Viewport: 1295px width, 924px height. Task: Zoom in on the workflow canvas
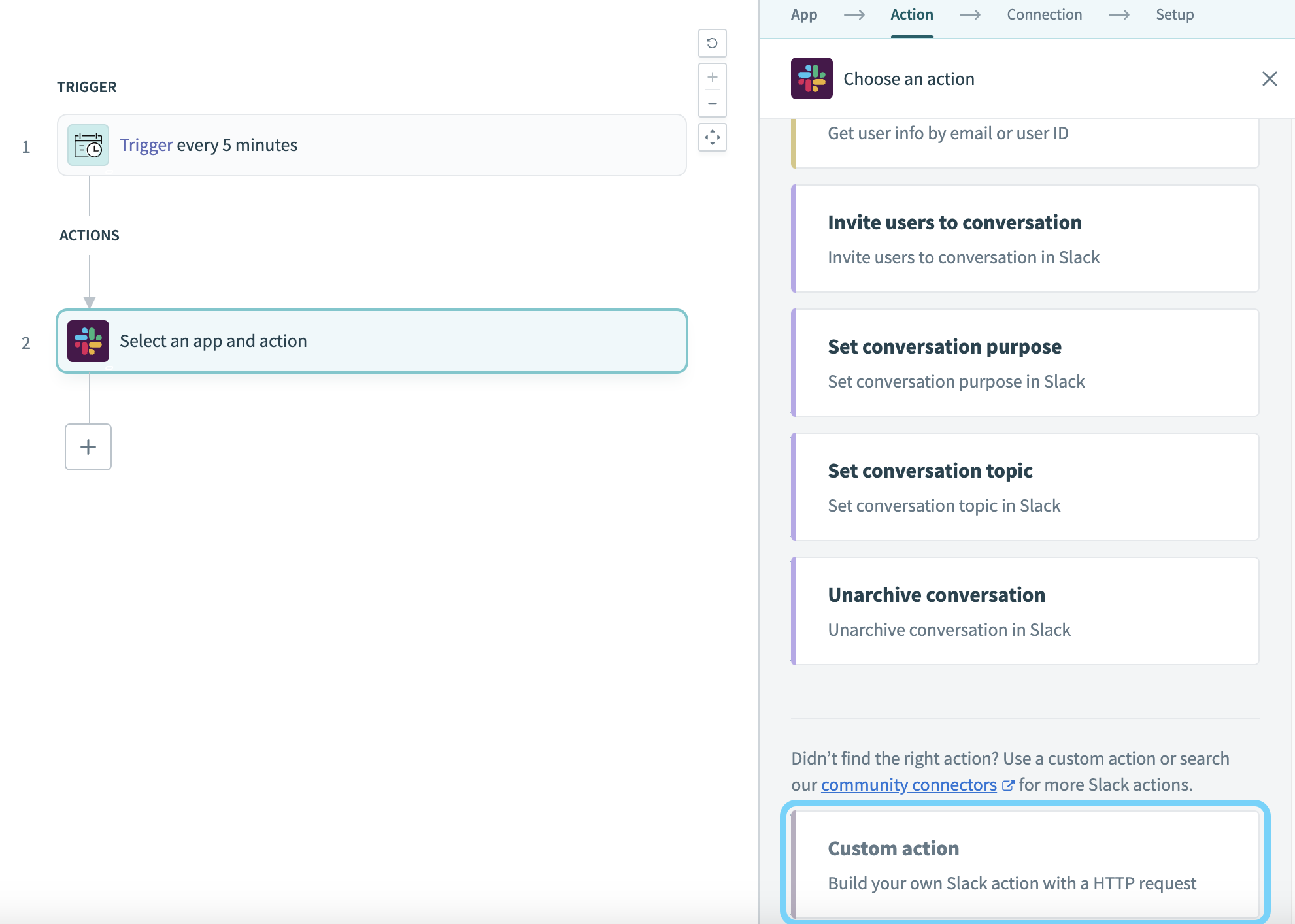[712, 76]
